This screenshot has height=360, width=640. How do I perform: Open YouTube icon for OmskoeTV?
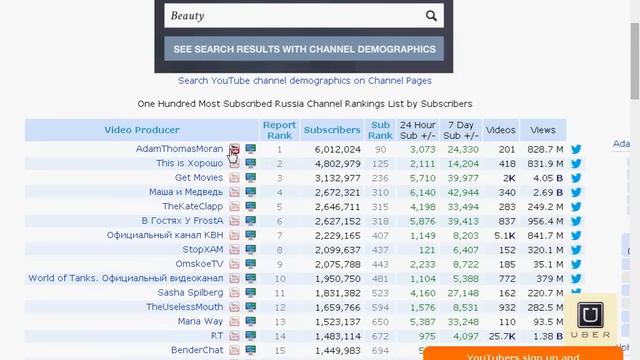pyautogui.click(x=234, y=264)
